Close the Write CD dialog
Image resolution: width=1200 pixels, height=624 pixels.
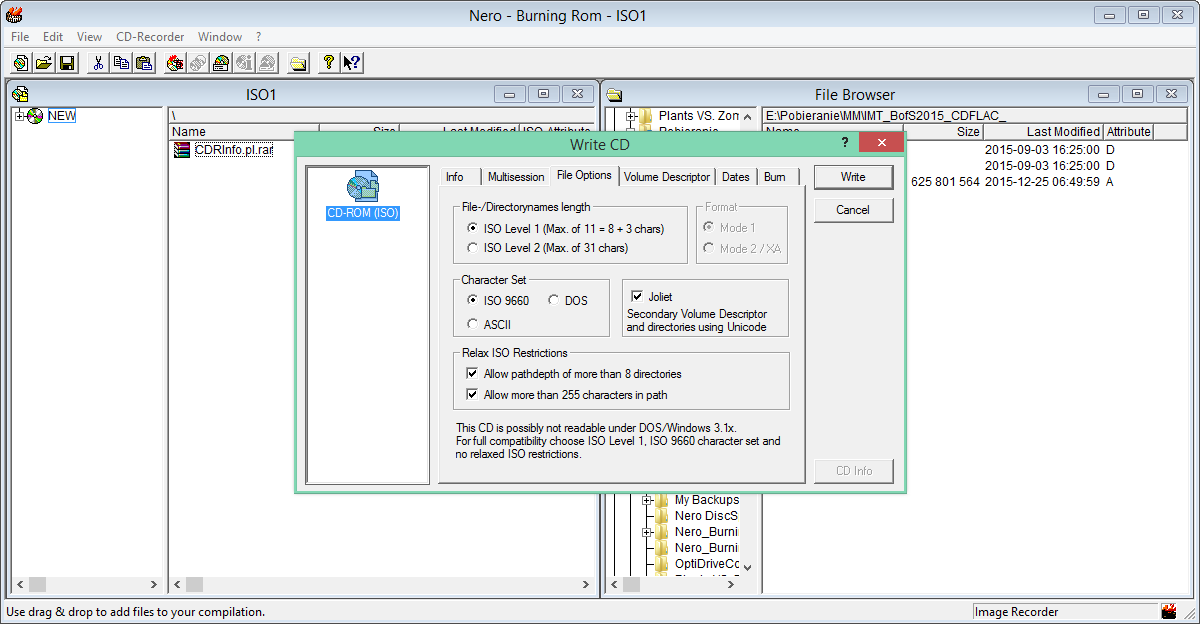[881, 144]
